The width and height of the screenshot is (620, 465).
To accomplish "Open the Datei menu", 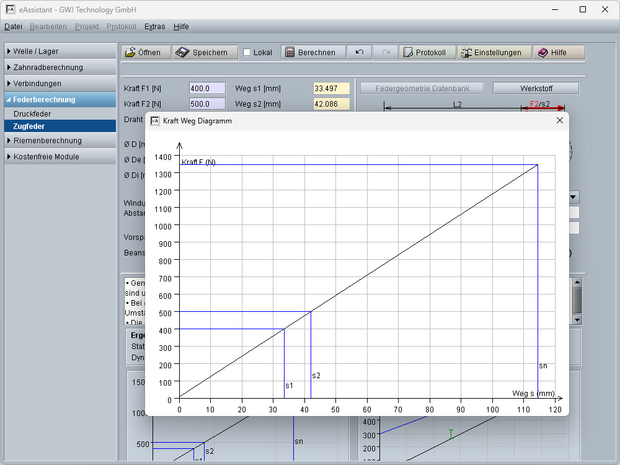I will point(13,25).
